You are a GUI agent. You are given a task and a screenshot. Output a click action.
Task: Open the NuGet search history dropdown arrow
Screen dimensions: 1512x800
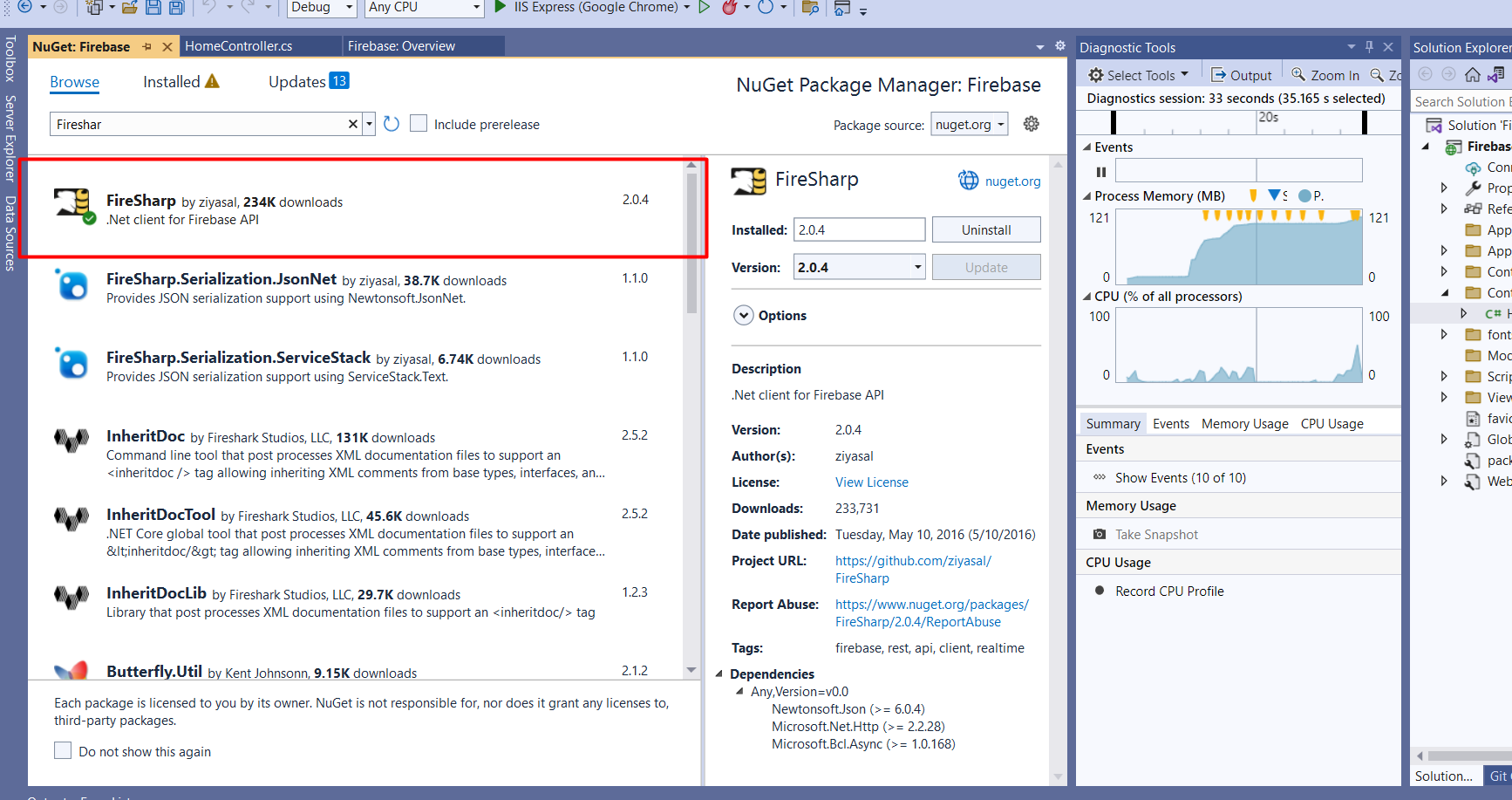[370, 124]
